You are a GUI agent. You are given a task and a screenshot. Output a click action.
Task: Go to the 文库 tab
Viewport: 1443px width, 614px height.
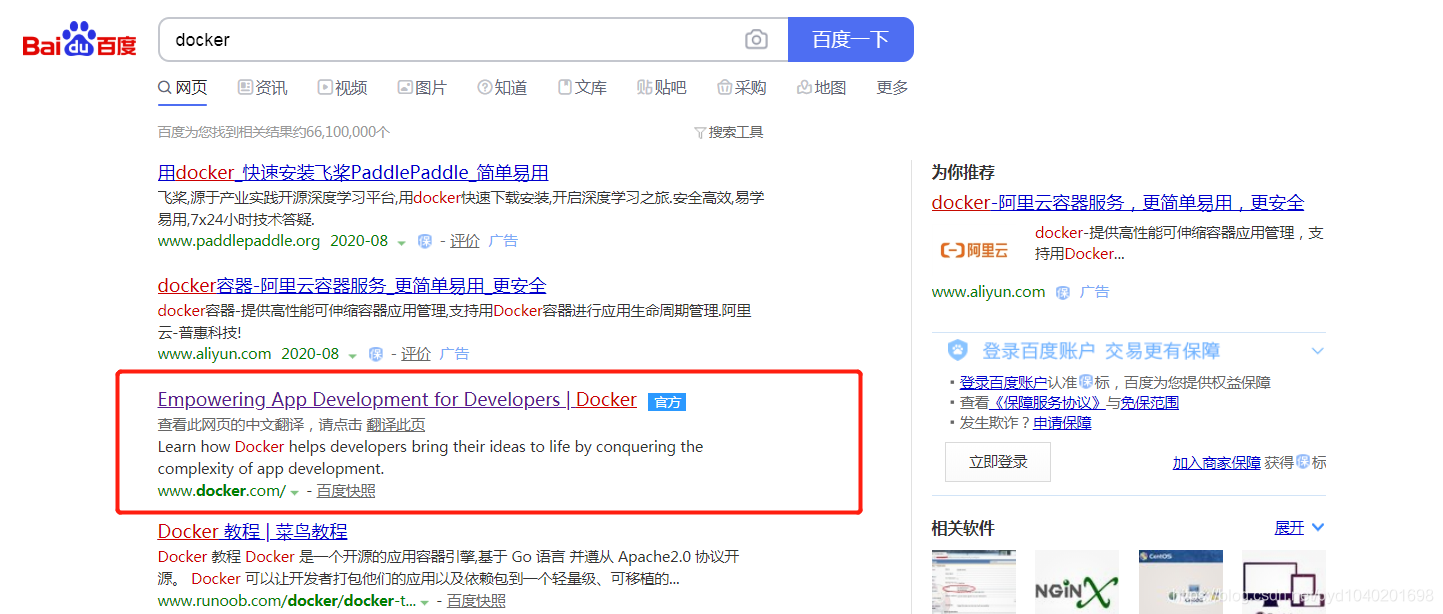[x=582, y=88]
